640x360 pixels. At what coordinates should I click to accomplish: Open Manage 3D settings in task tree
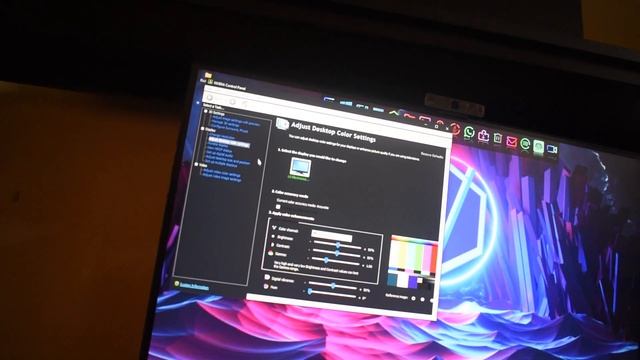226,124
